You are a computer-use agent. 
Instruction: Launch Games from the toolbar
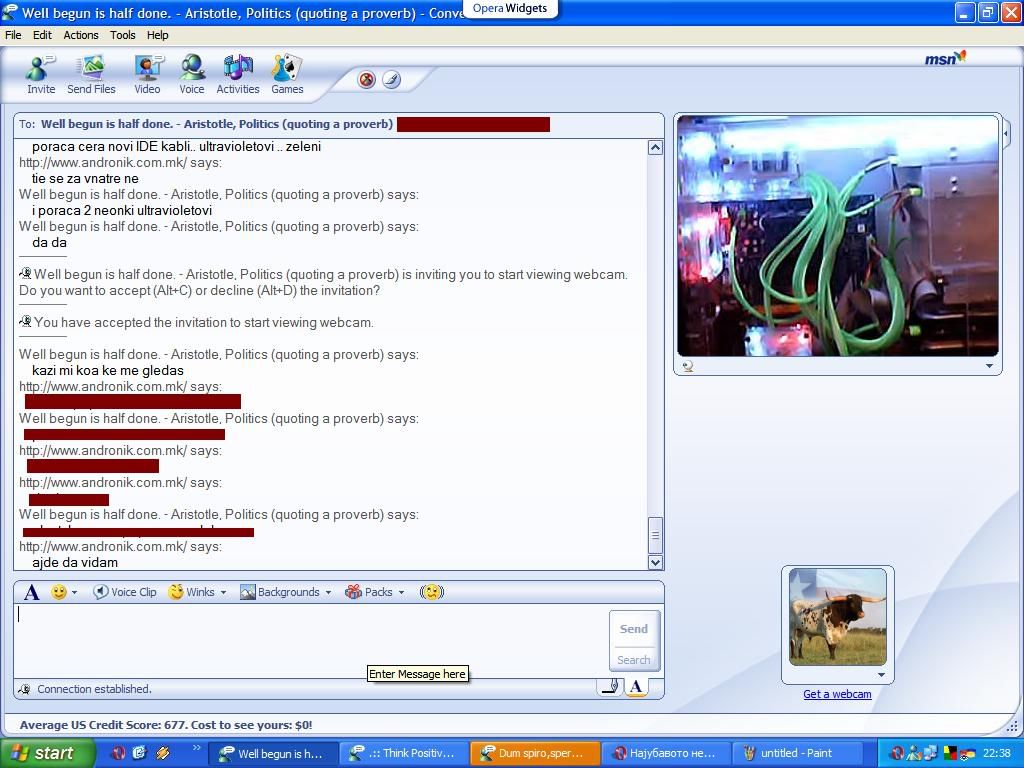pos(287,74)
